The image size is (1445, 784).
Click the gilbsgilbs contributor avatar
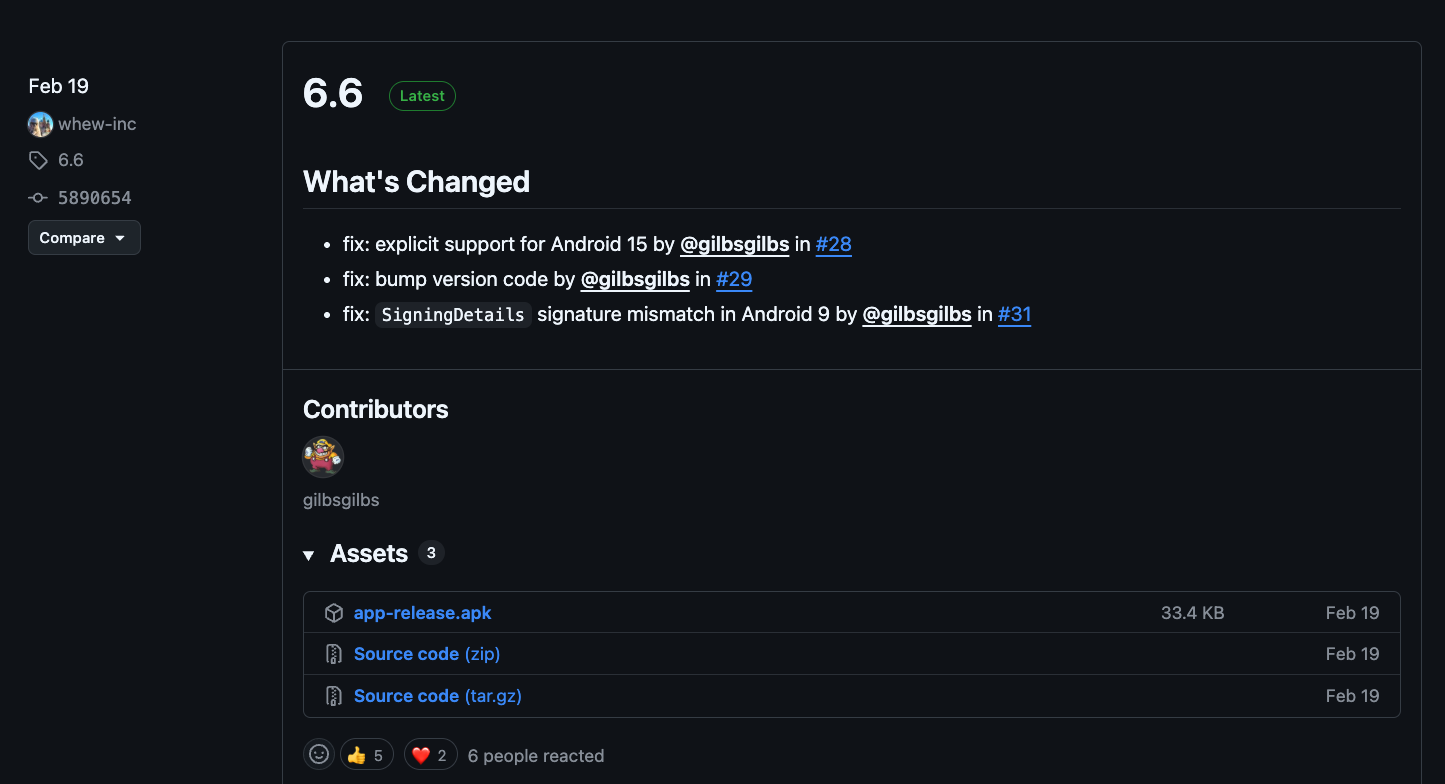pyautogui.click(x=323, y=457)
